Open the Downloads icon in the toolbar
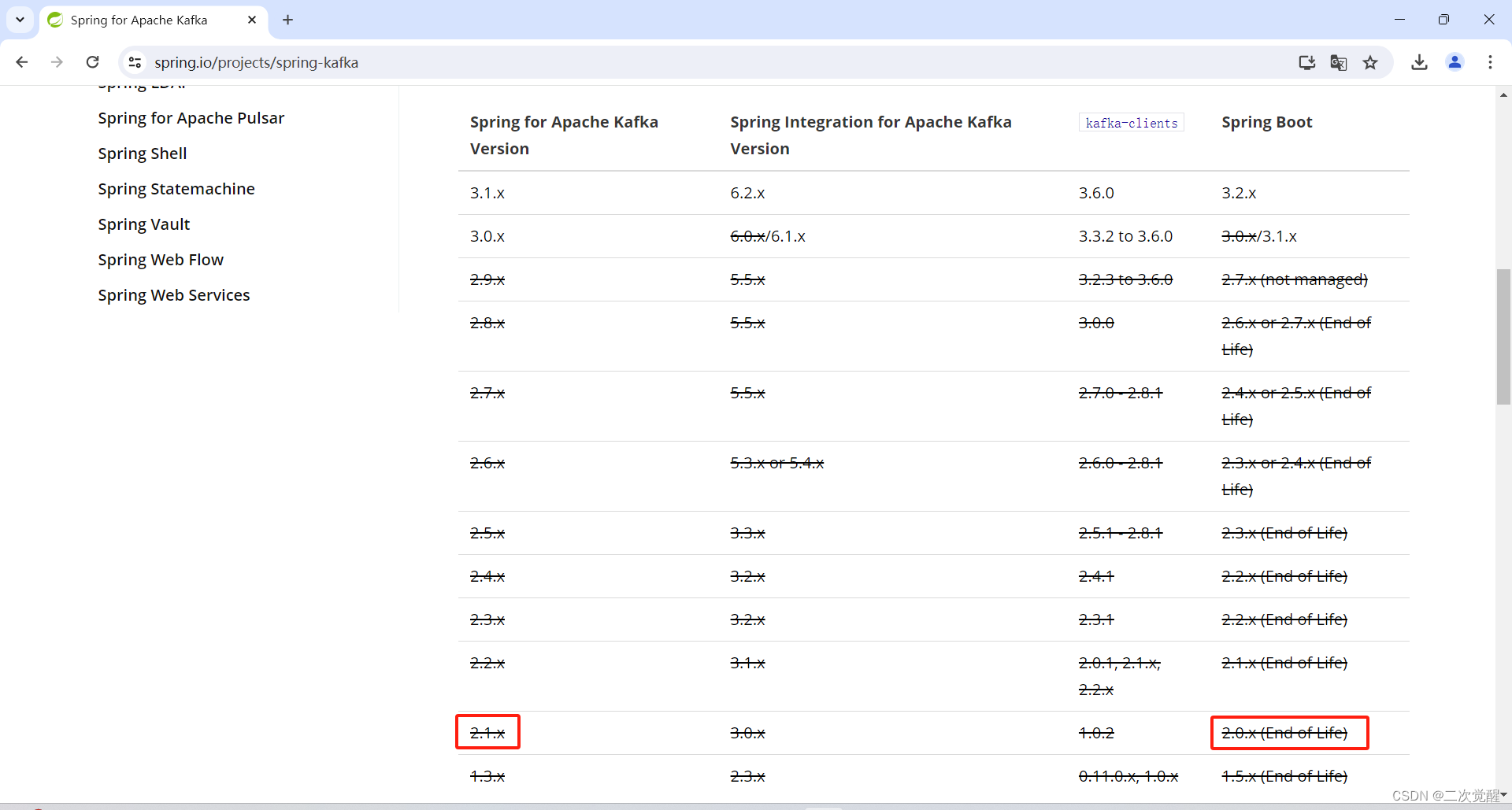Screen dimensions: 1512x810 click(1419, 62)
